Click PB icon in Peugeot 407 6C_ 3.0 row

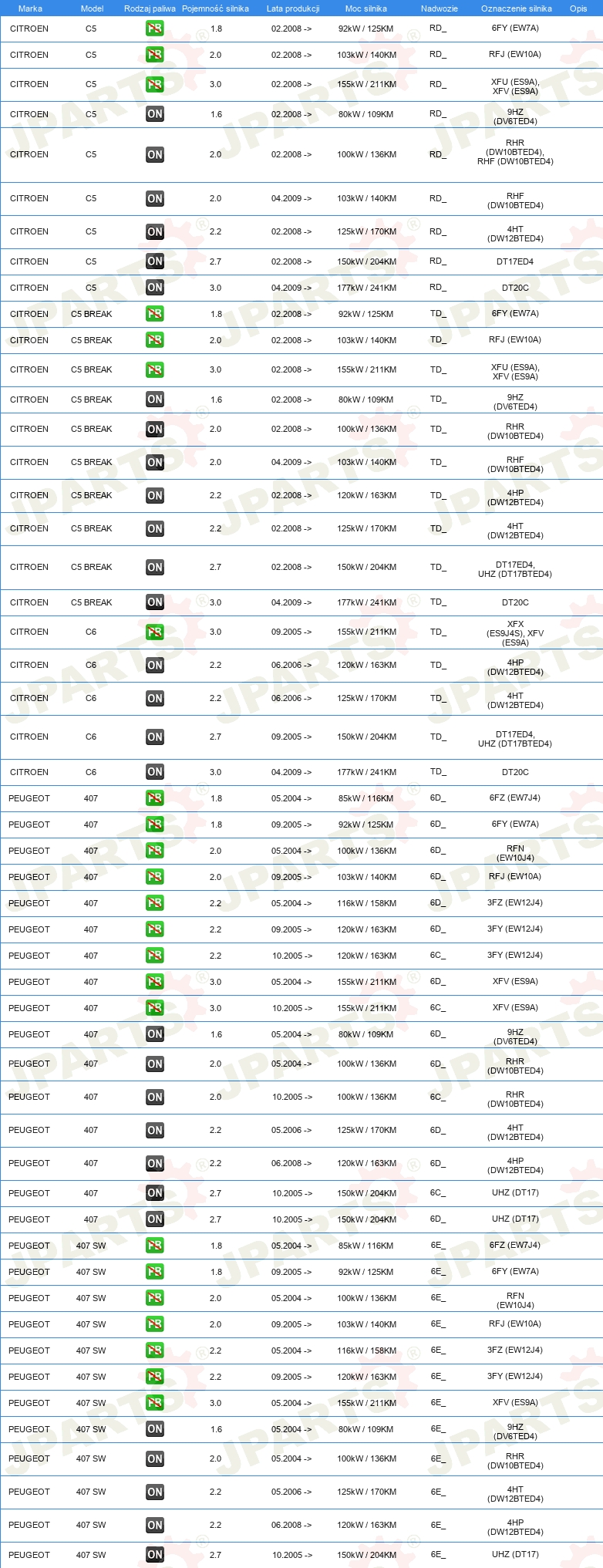click(155, 1008)
